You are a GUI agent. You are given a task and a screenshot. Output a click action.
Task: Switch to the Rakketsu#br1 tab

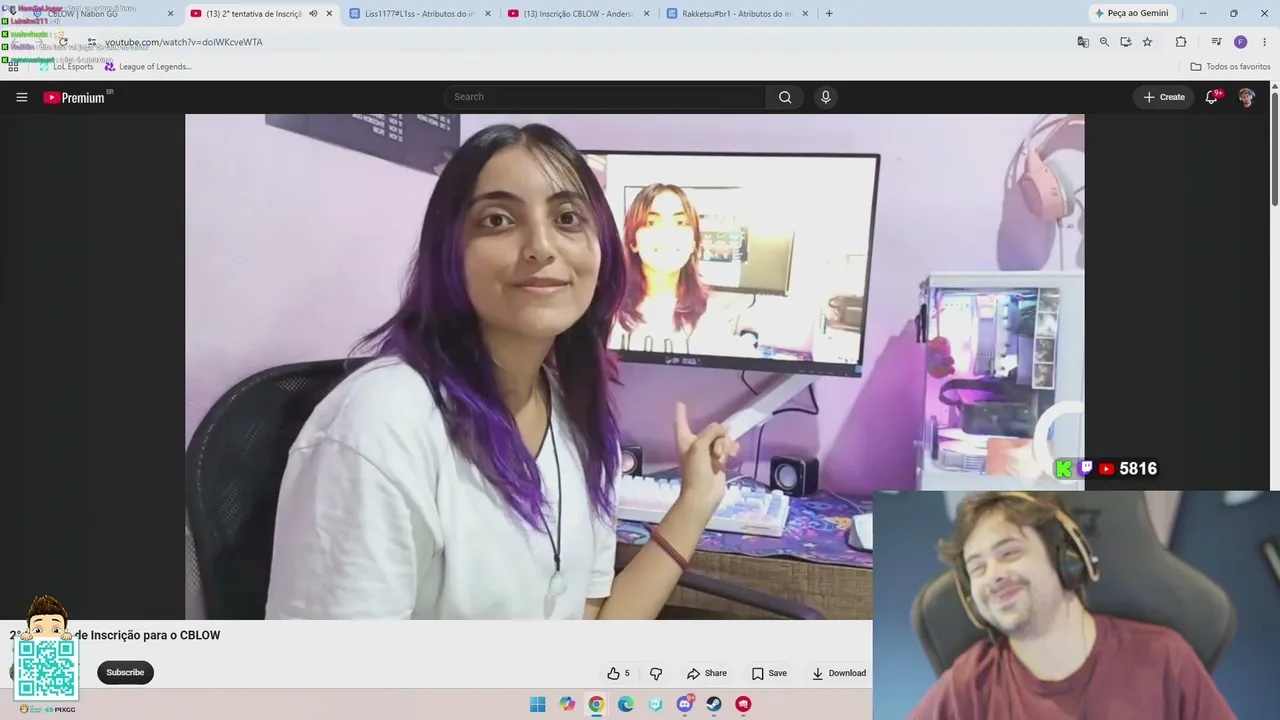pyautogui.click(x=737, y=14)
